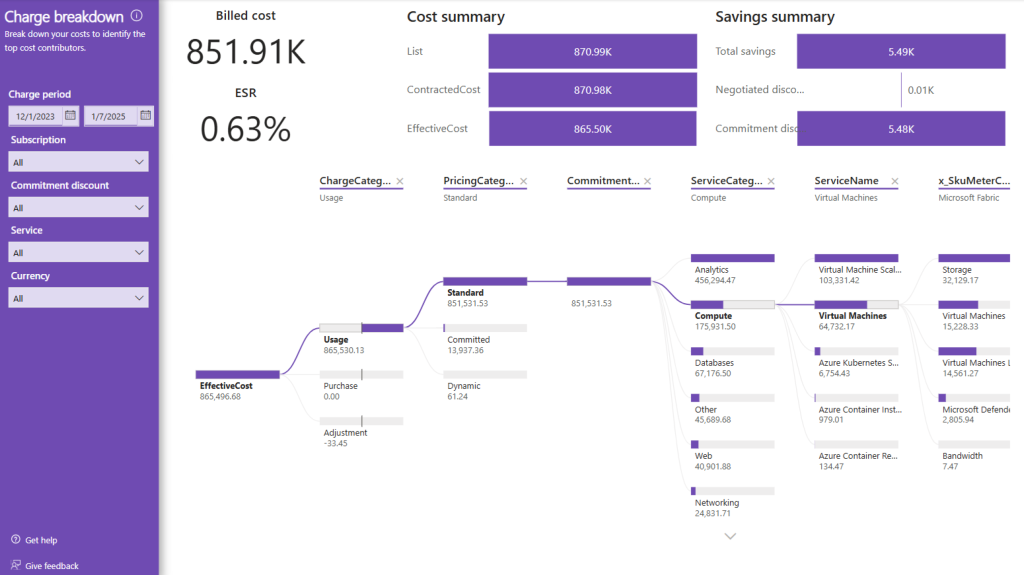The image size is (1024, 575).
Task: Remove the Commitment level with X
Action: [x=647, y=181]
